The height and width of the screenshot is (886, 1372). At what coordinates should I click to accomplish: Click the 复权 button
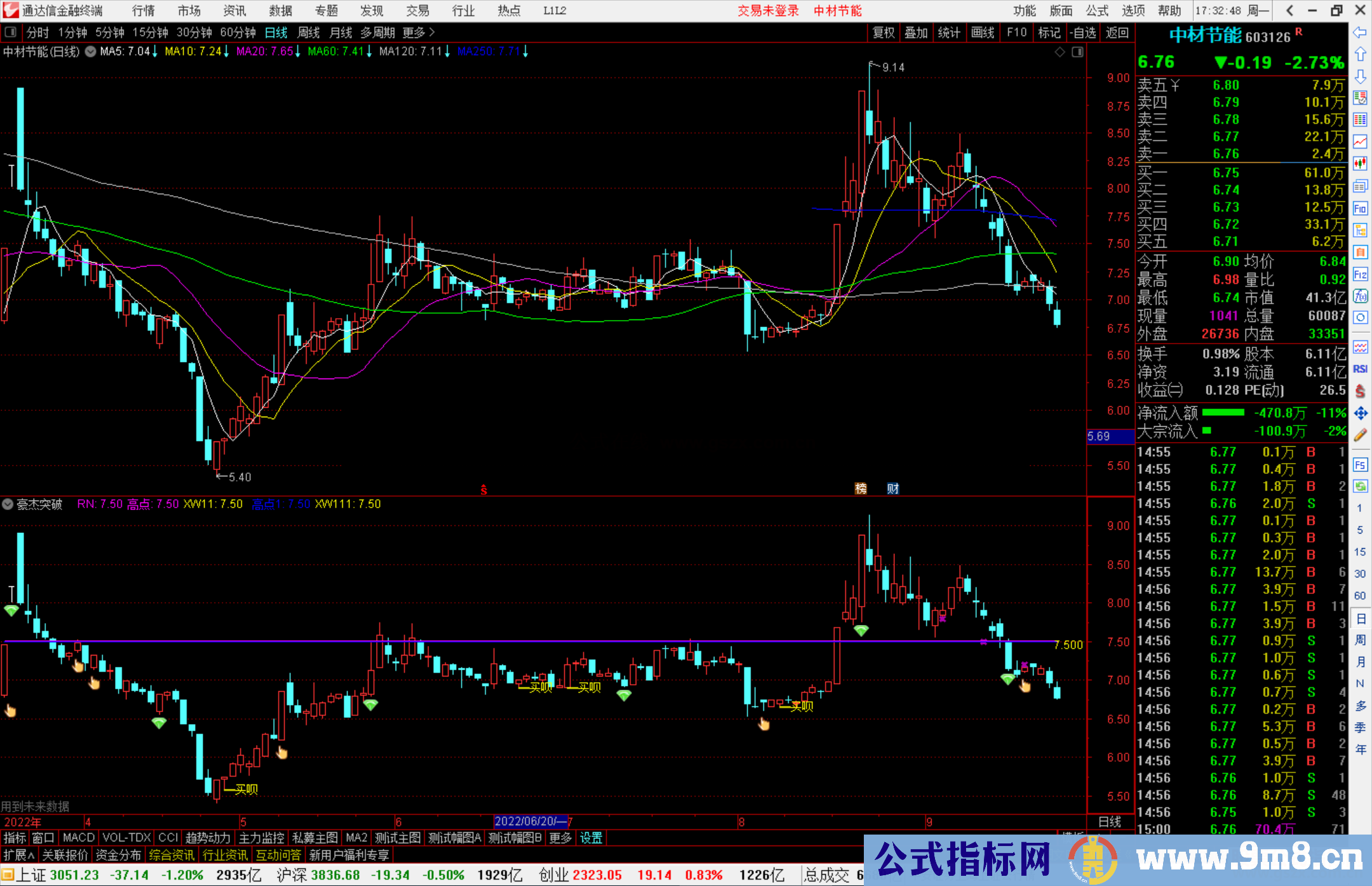pos(884,32)
